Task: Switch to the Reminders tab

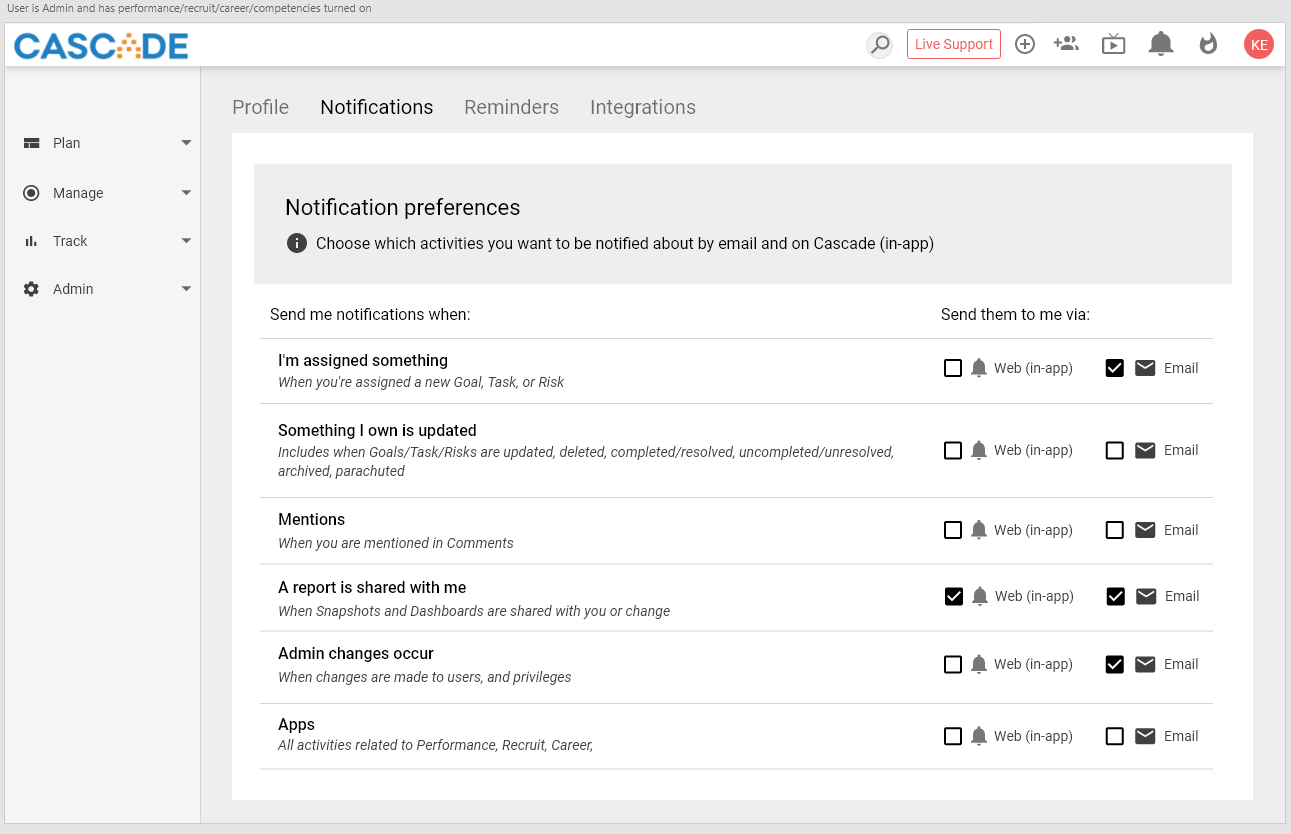Action: point(511,107)
